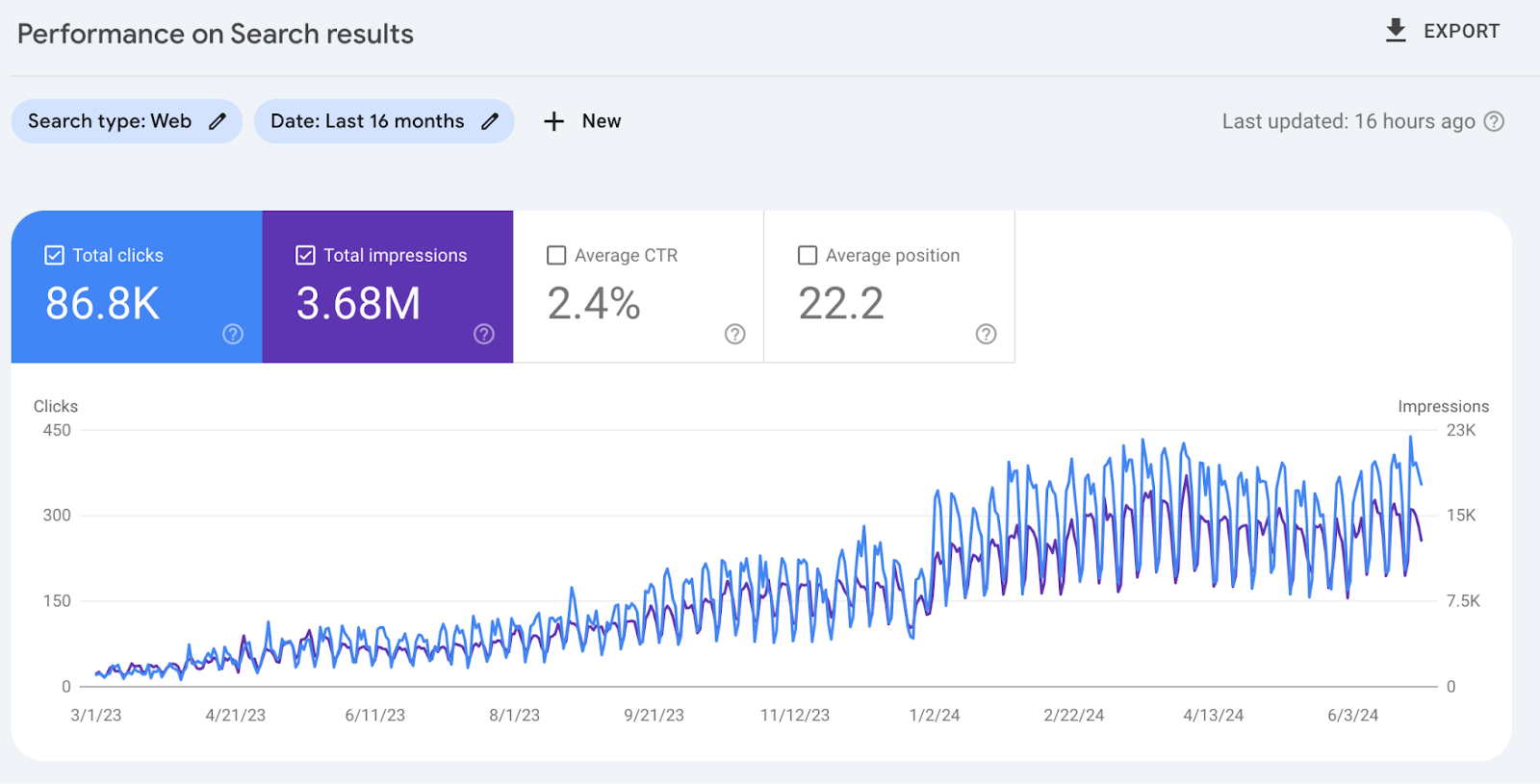Viewport: 1540px width, 784px height.
Task: Click the 6/3/24 date label
Action: [1353, 715]
